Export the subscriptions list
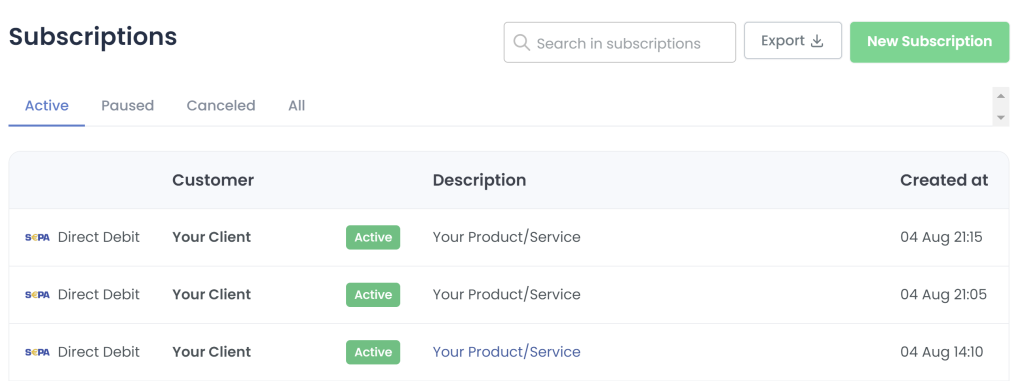 tap(793, 41)
